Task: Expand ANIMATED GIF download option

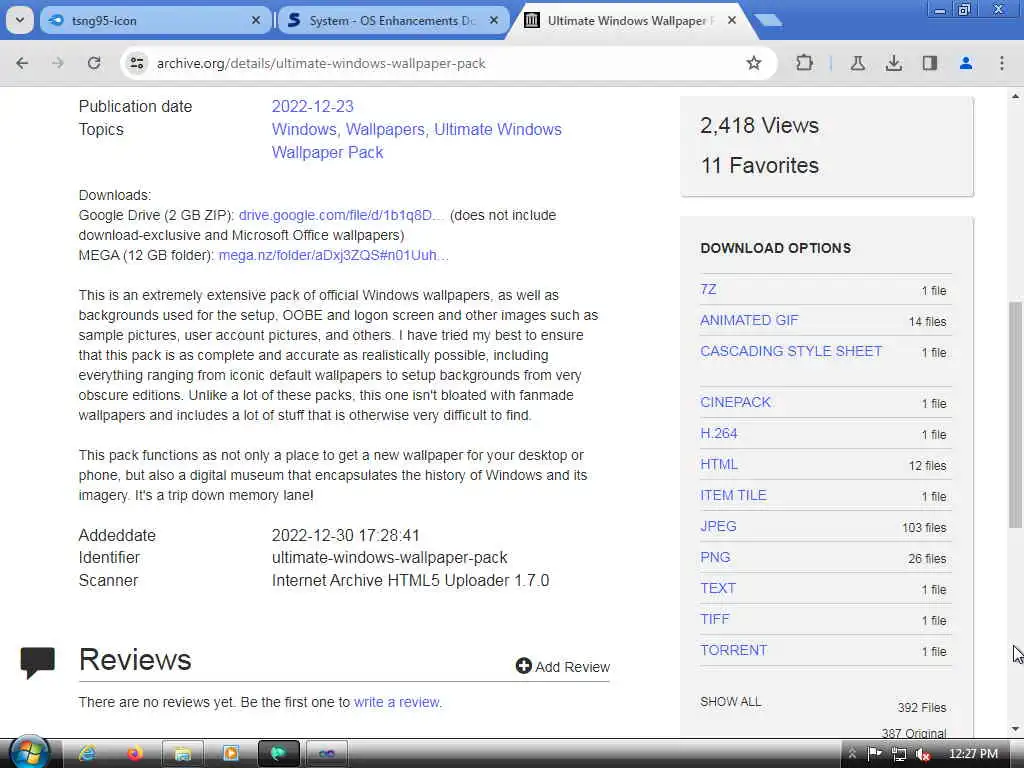Action: [749, 320]
